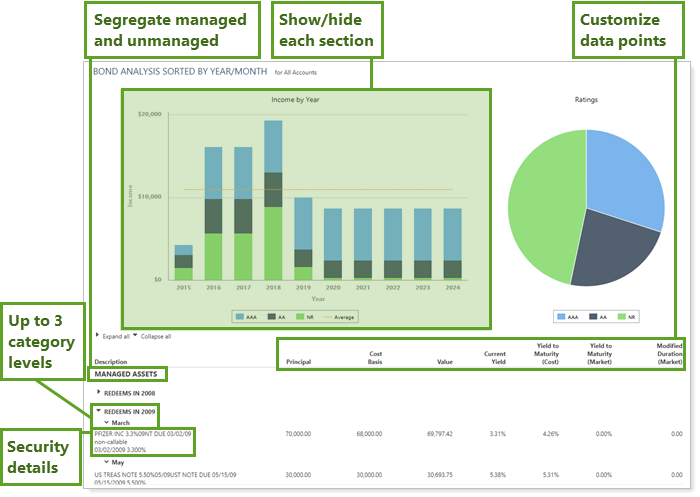Expand the Redeems in 2008 group
The height and width of the screenshot is (497, 700).
[x=98, y=393]
